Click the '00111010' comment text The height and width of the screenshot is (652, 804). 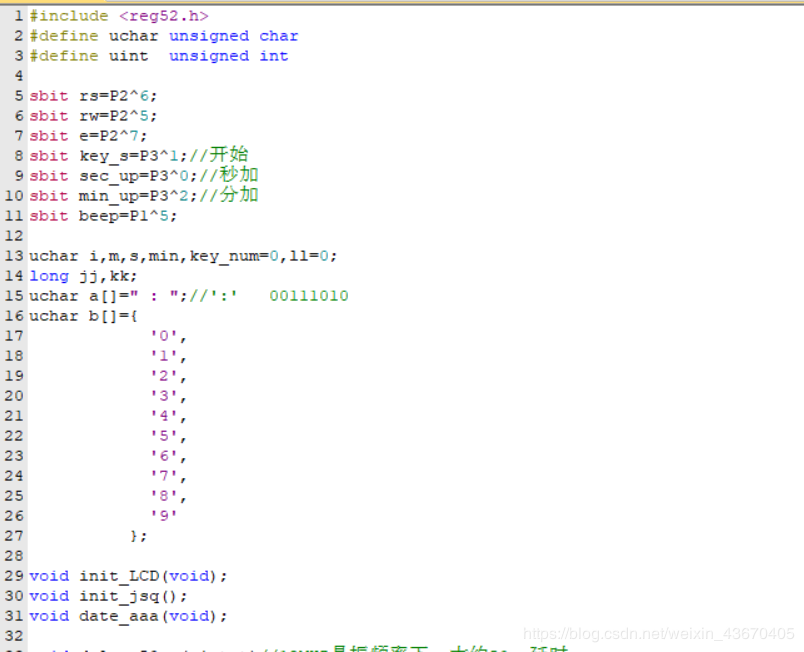(x=309, y=296)
